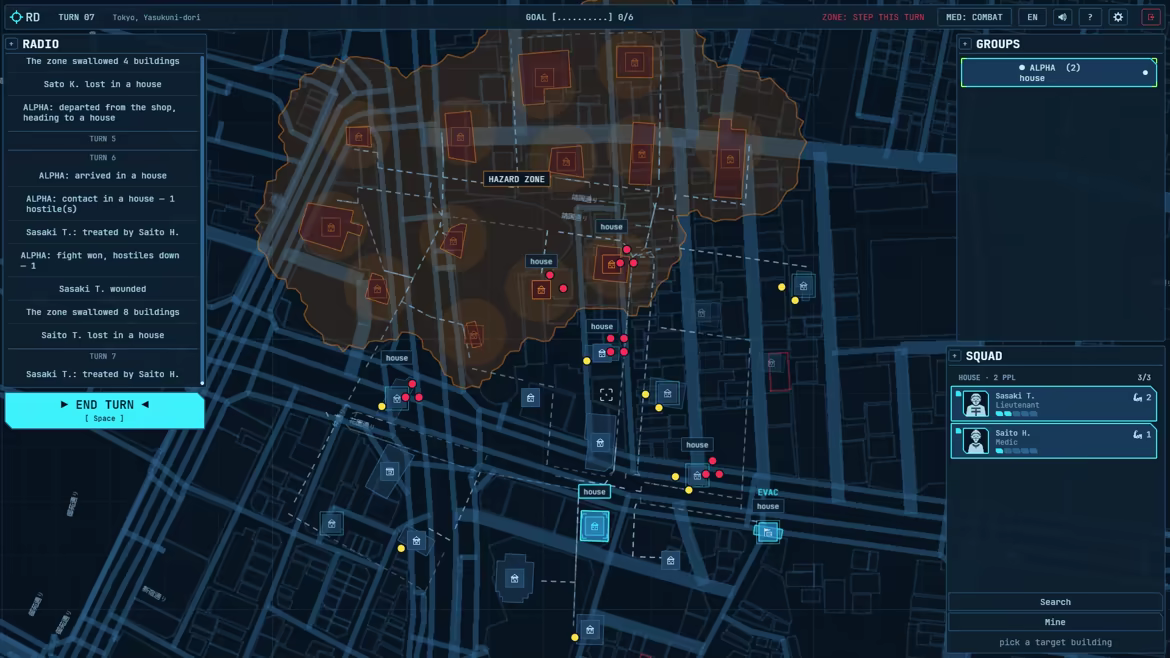
Task: Click 'ZONE: STEP THIS TURN' warning
Action: (x=872, y=17)
